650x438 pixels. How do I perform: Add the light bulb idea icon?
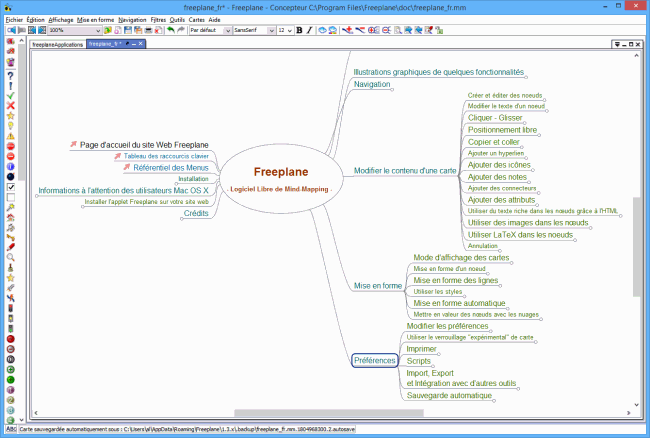[11, 126]
